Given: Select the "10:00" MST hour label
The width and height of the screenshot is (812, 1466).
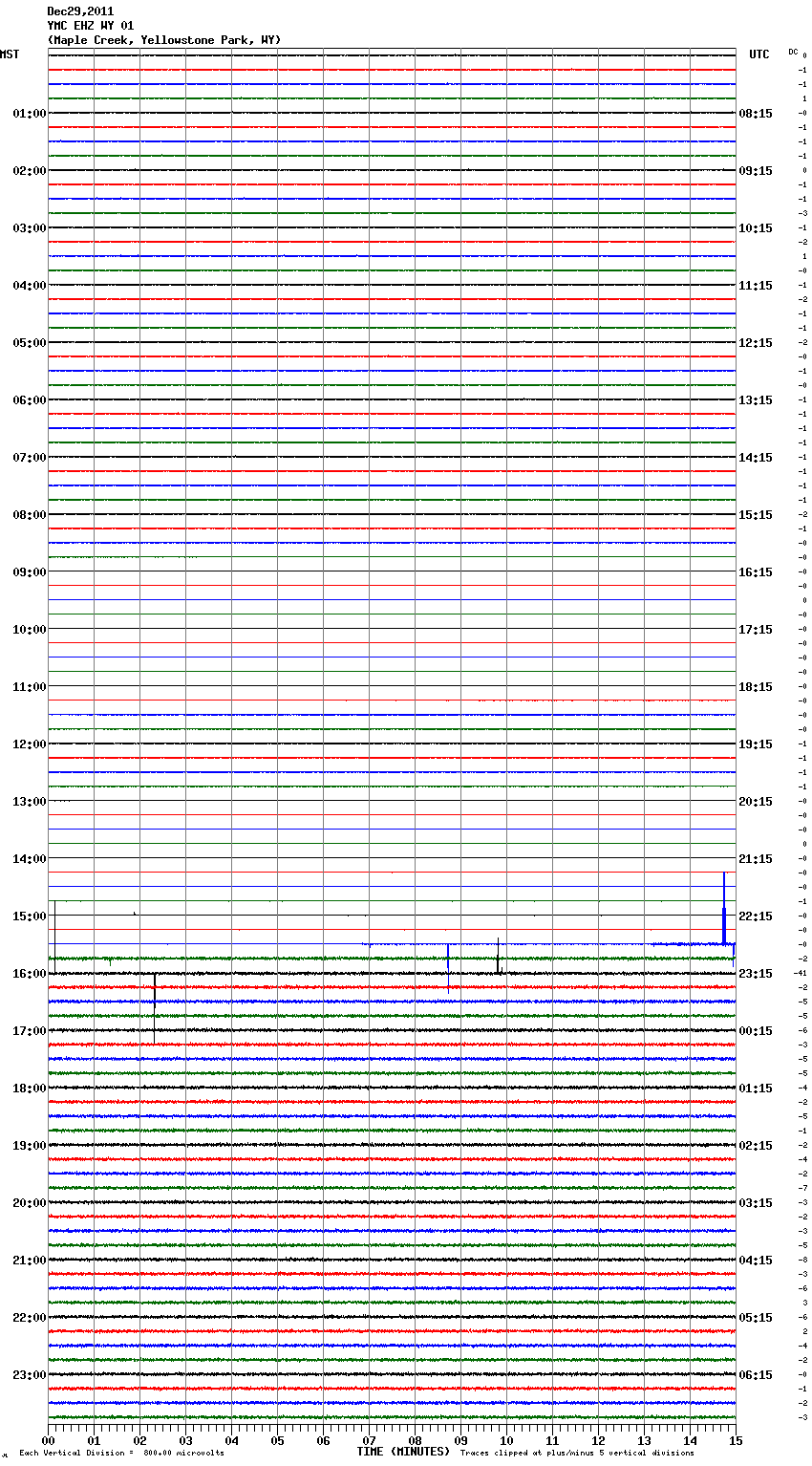Looking at the screenshot, I should click(30, 630).
